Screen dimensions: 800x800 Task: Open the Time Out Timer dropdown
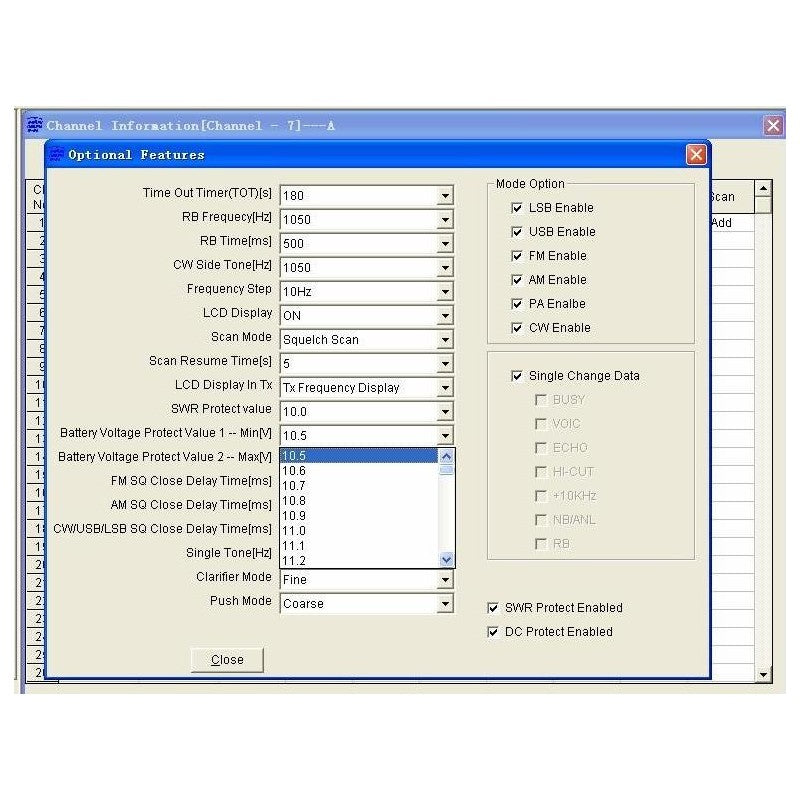(x=444, y=195)
